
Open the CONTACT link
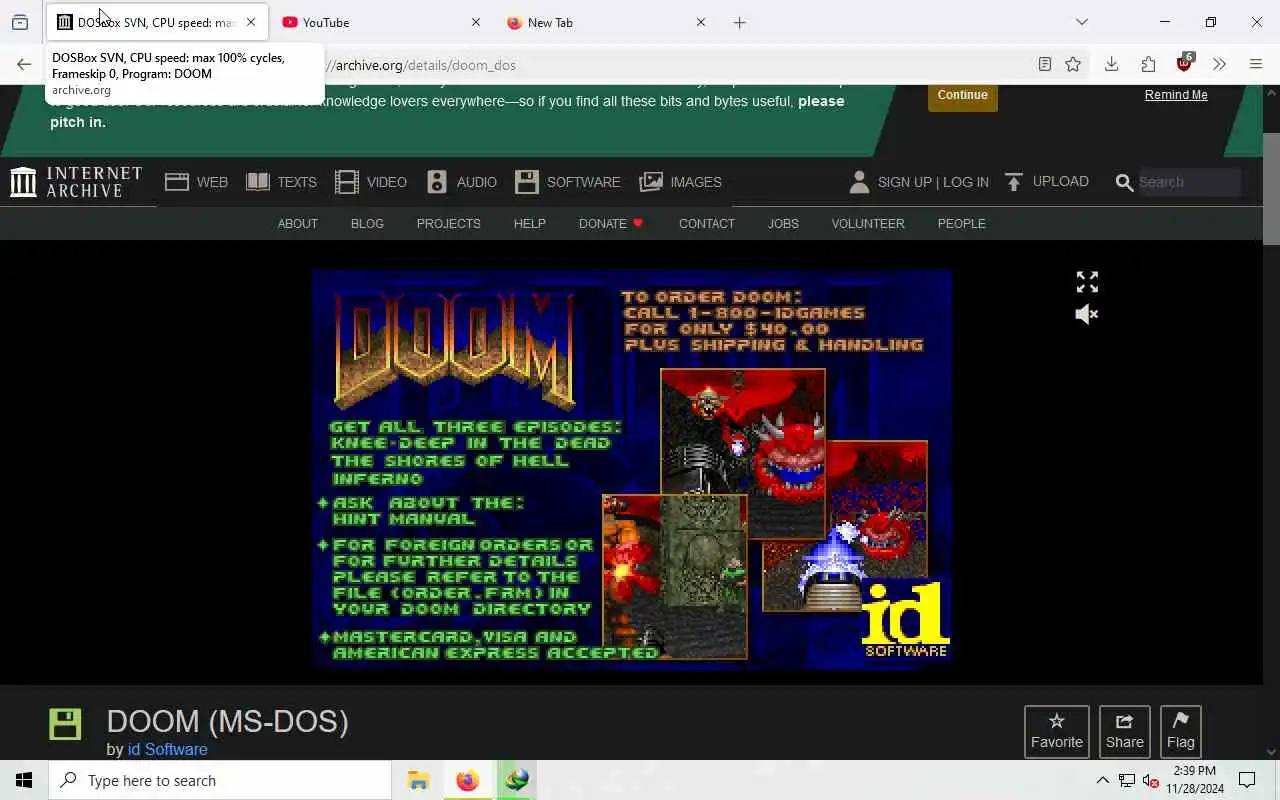pos(707,223)
